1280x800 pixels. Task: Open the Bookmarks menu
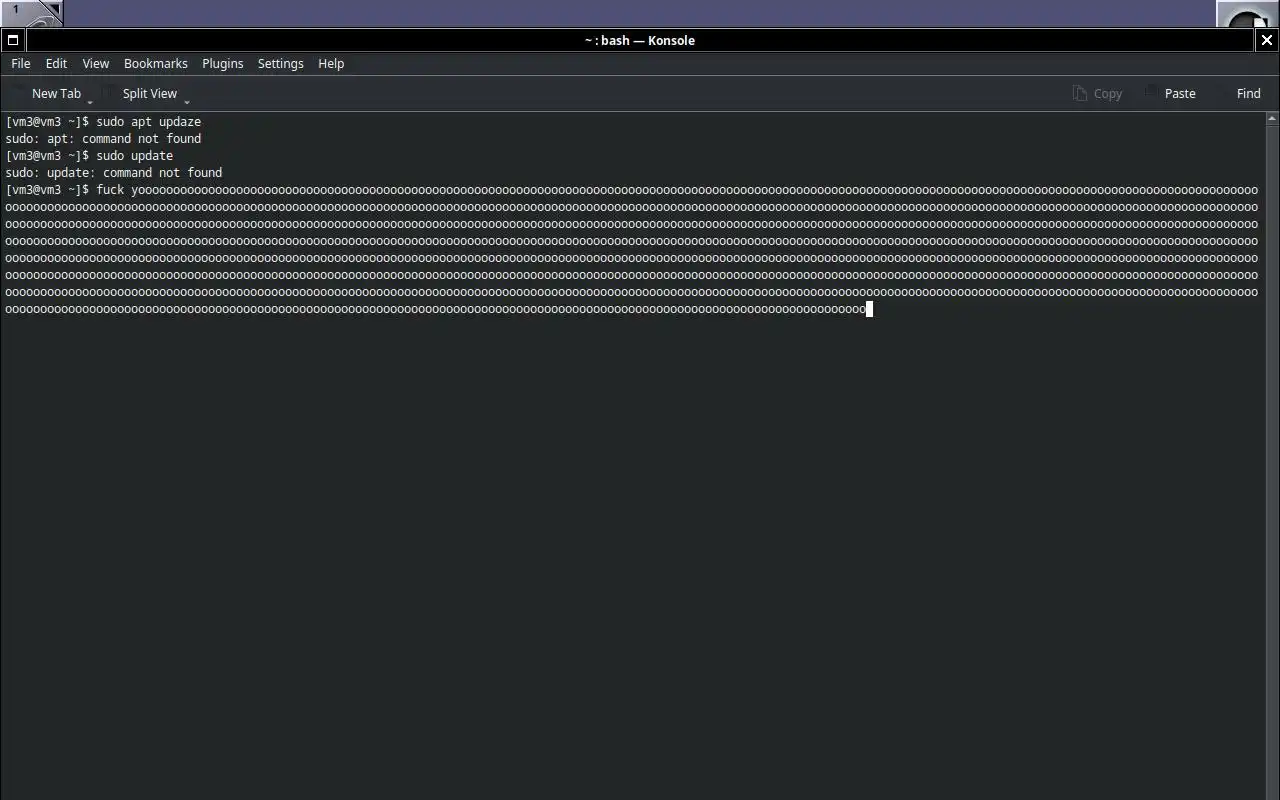pyautogui.click(x=156, y=63)
